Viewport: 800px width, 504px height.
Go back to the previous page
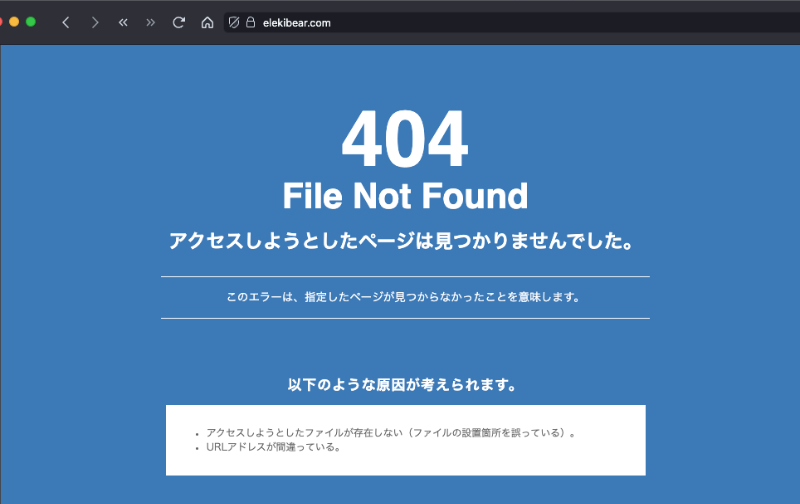(x=66, y=22)
